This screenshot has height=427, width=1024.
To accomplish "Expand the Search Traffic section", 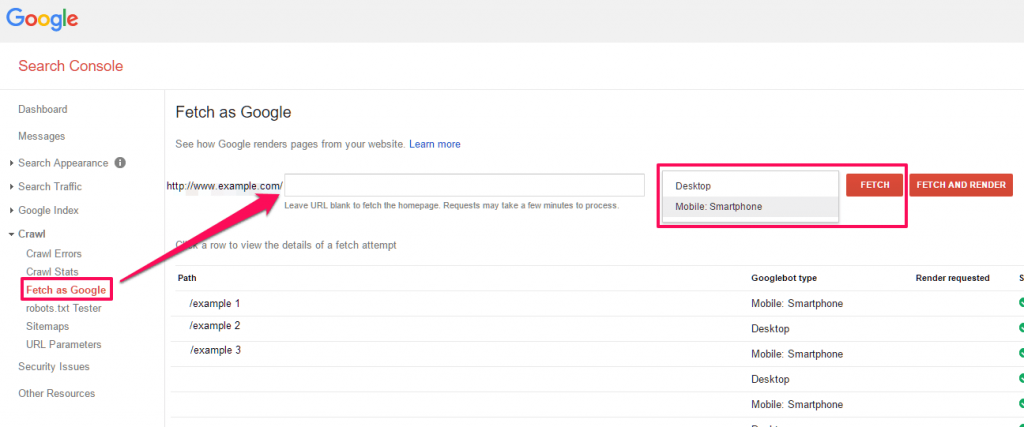I will pos(50,186).
